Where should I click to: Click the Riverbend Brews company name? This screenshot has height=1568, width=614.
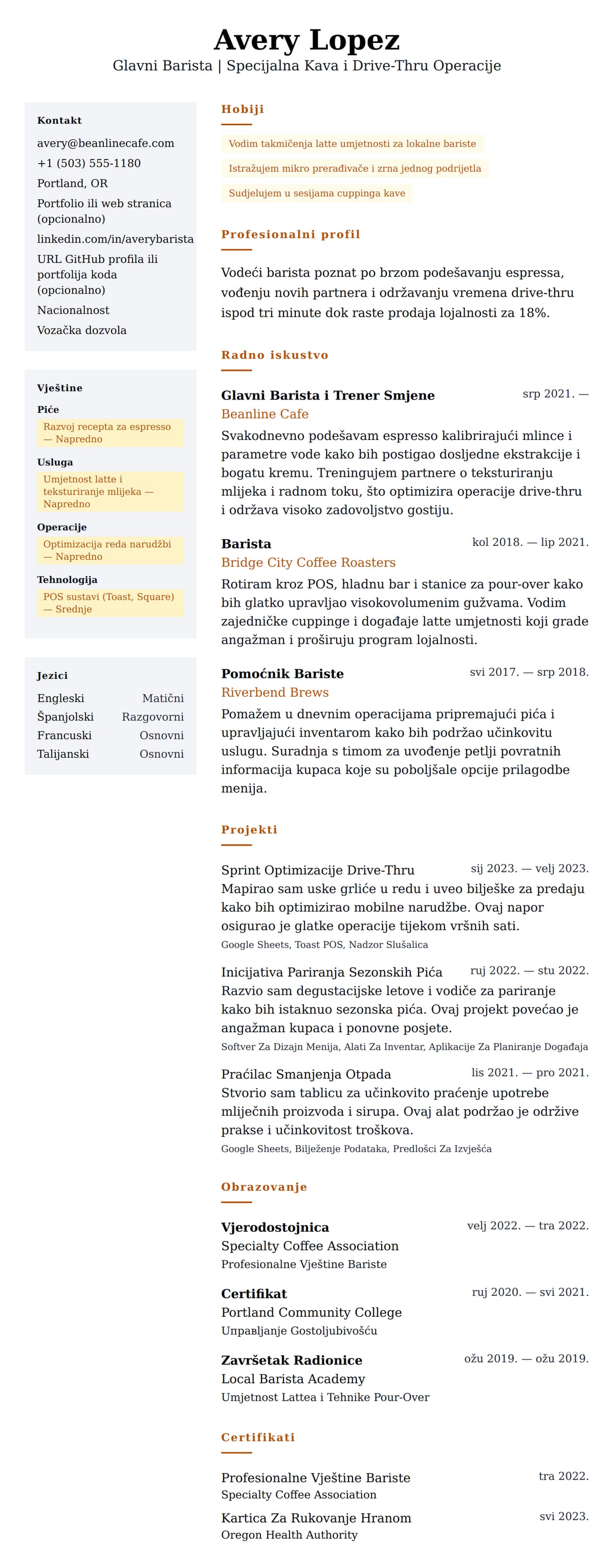274,692
